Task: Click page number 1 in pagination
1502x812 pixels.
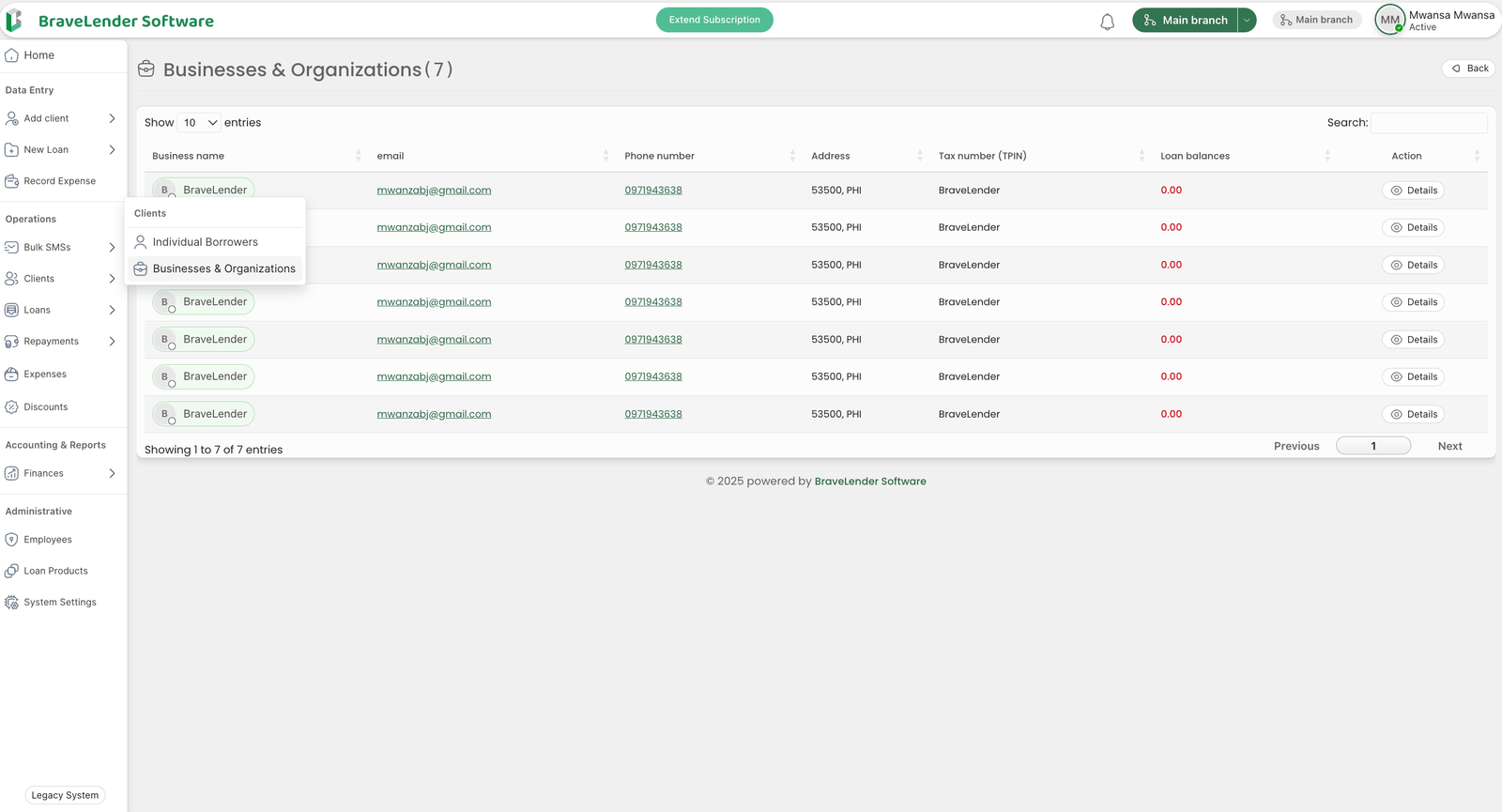Action: tap(1373, 446)
